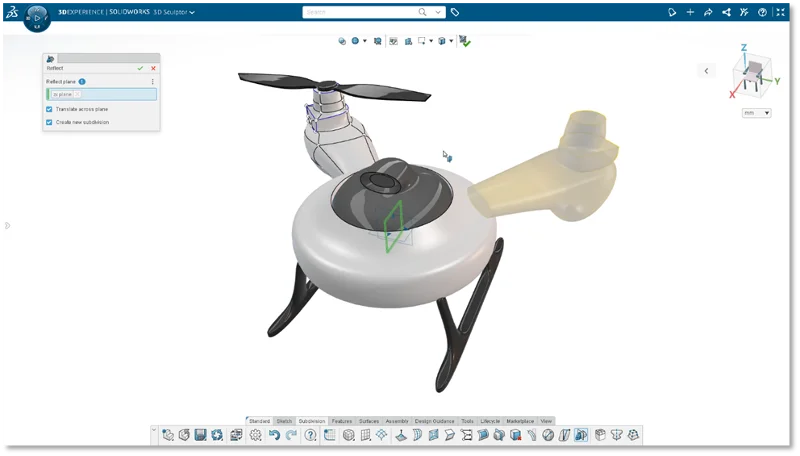Image resolution: width=800 pixels, height=456 pixels.
Task: Switch to the Surfaces tab
Action: 369,421
